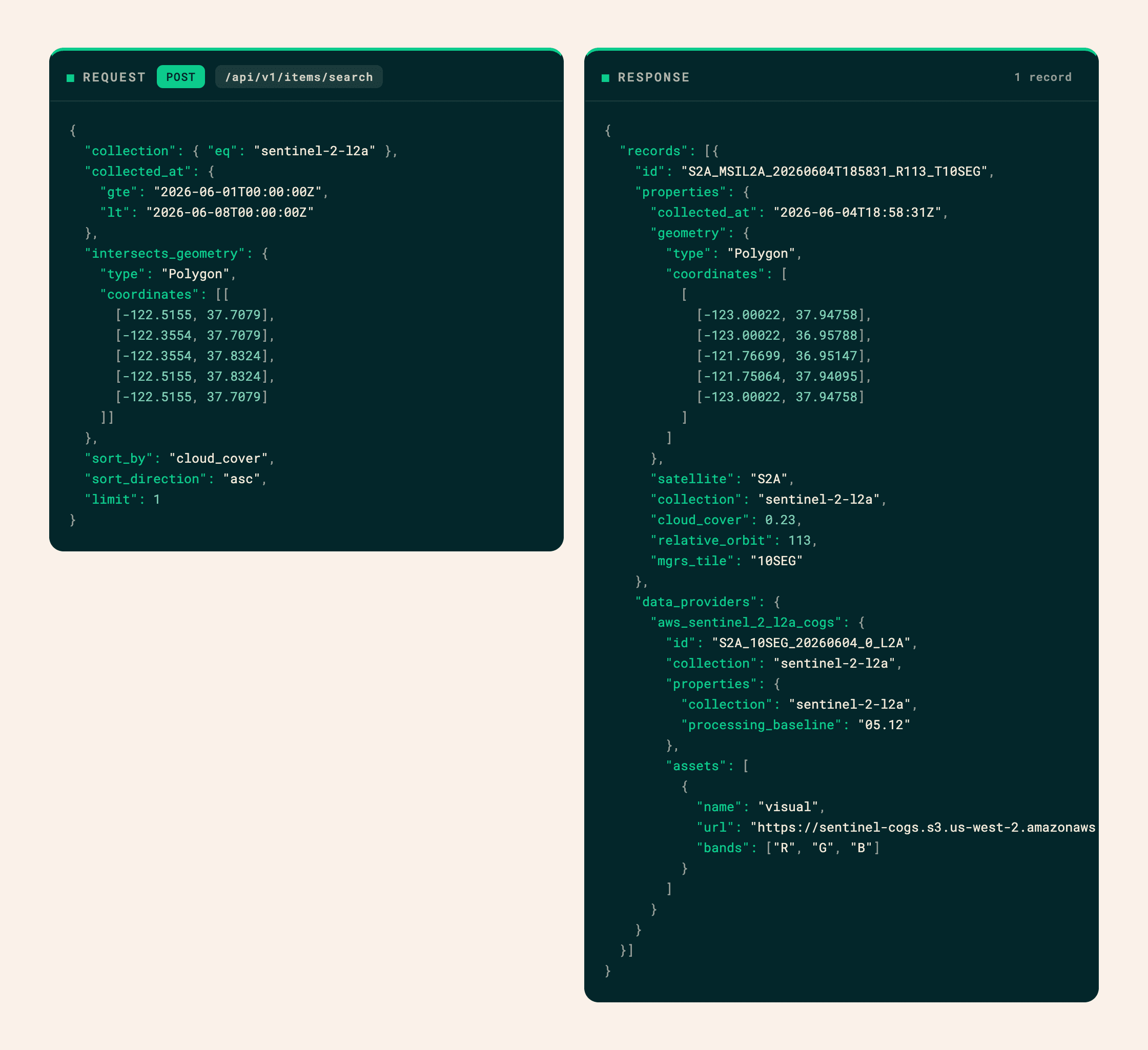The height and width of the screenshot is (1050, 1148).
Task: Select the record id S2A_MSIL2A_20260604T185831_R113_T10SEG
Action: pos(834,171)
